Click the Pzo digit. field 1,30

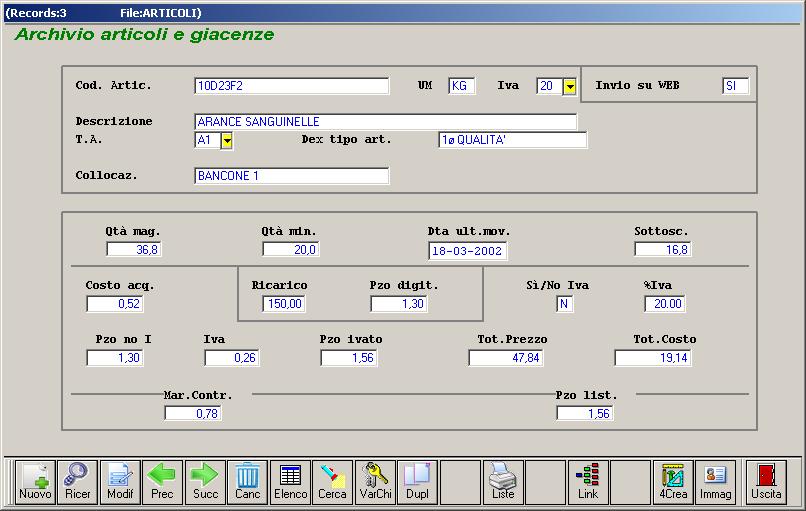tap(399, 304)
